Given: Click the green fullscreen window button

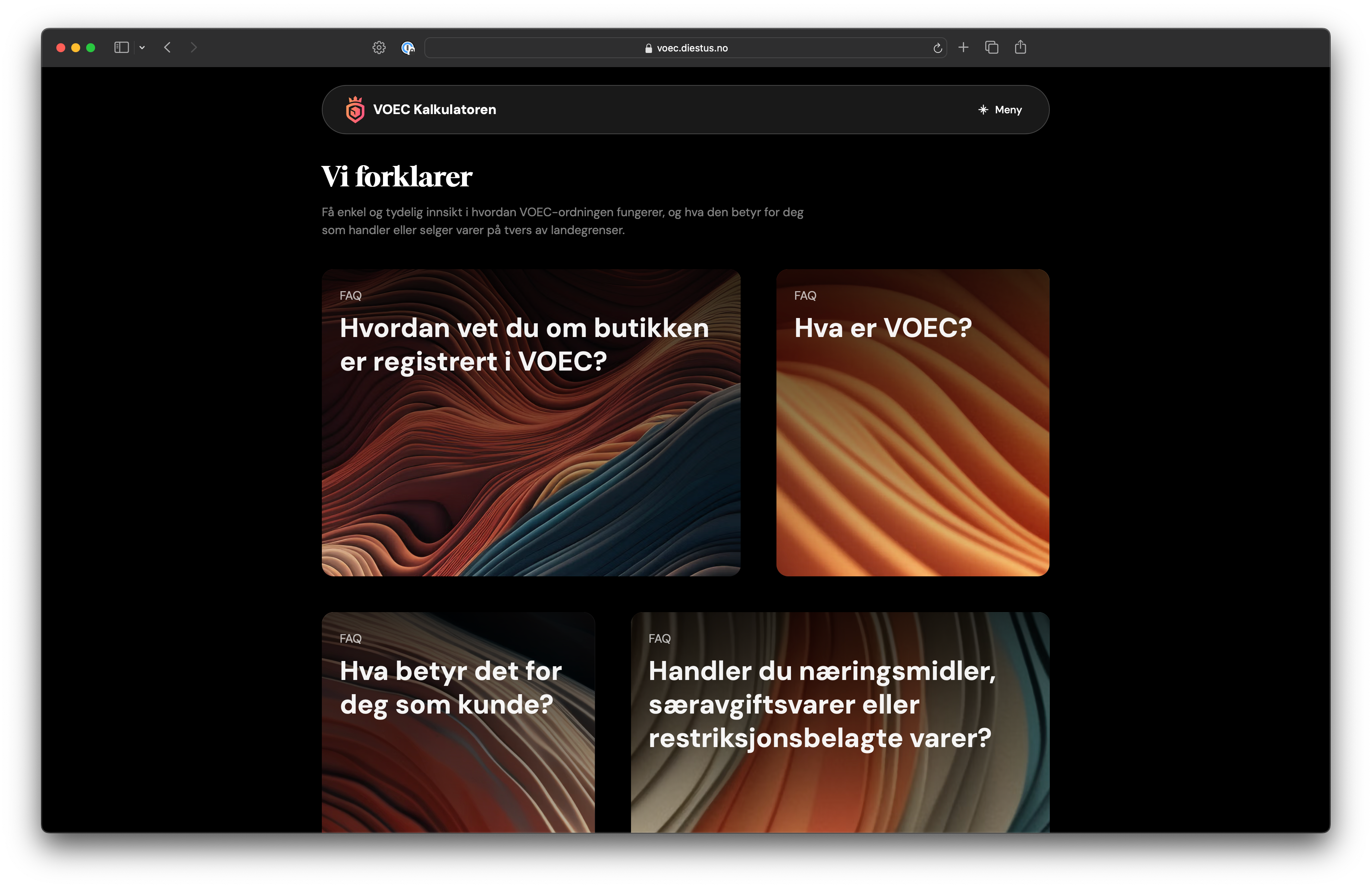Looking at the screenshot, I should 91,48.
